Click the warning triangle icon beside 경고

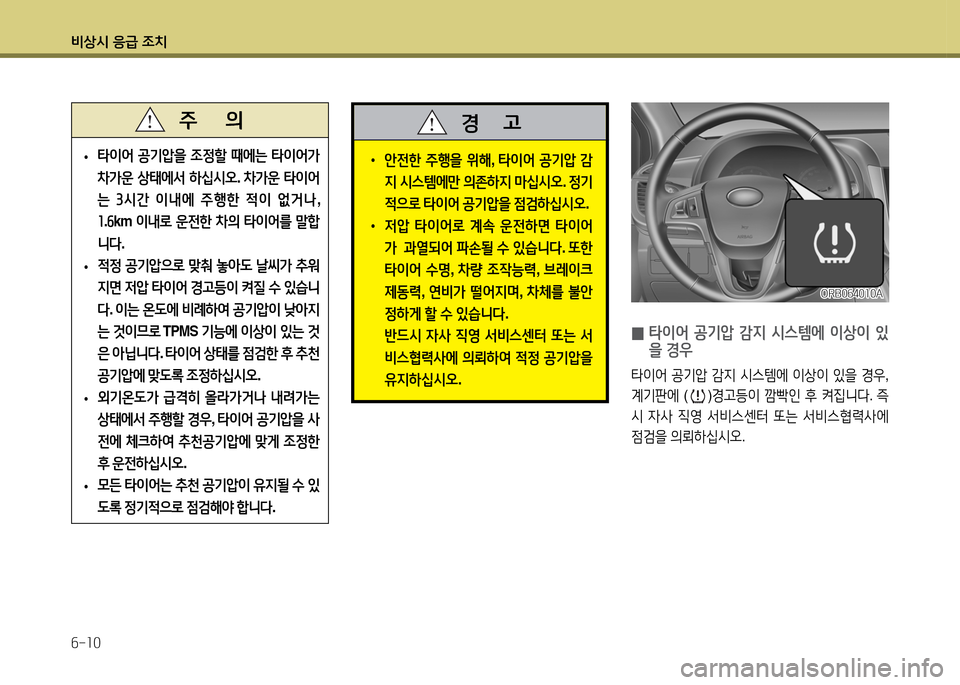tap(432, 122)
